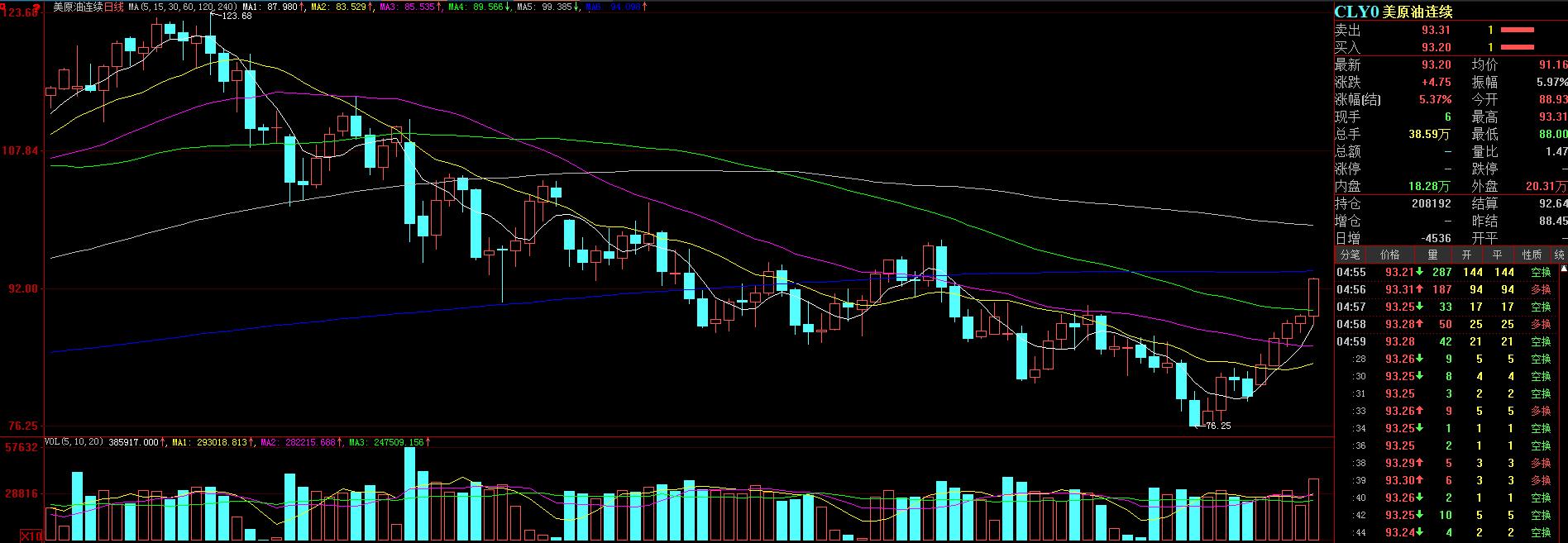Click the 分笔 tick column header

[x=1350, y=255]
